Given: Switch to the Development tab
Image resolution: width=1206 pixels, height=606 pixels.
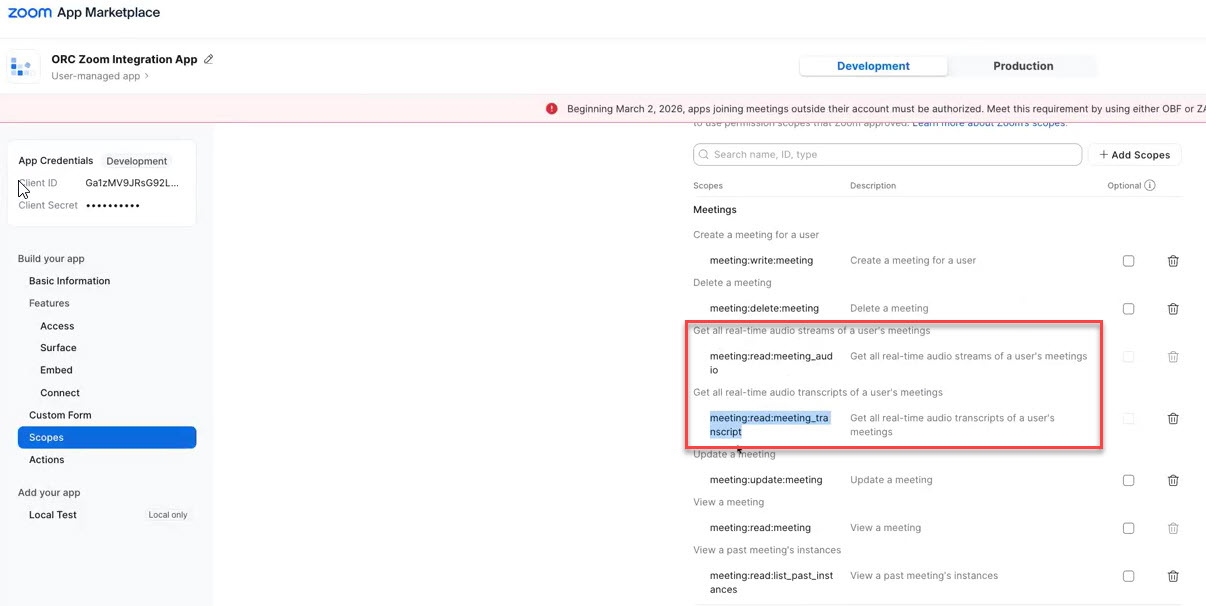Looking at the screenshot, I should [x=873, y=66].
